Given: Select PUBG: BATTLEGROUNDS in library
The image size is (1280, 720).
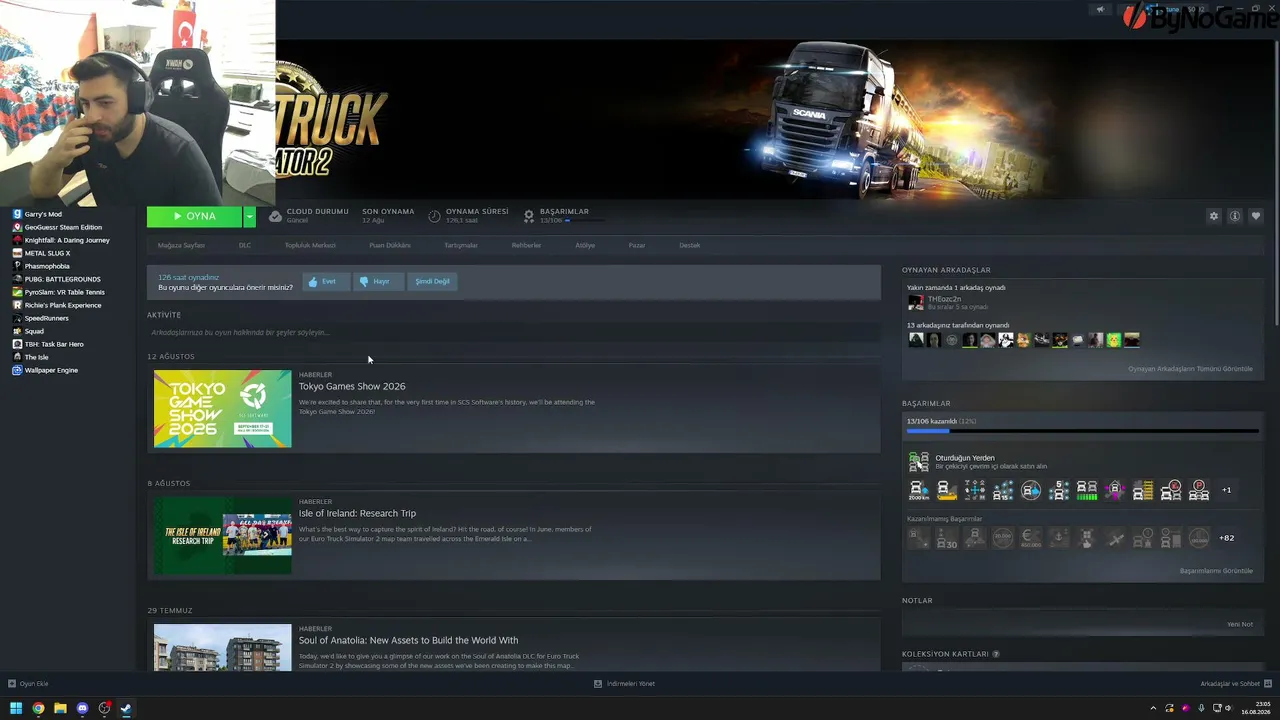Looking at the screenshot, I should point(62,279).
